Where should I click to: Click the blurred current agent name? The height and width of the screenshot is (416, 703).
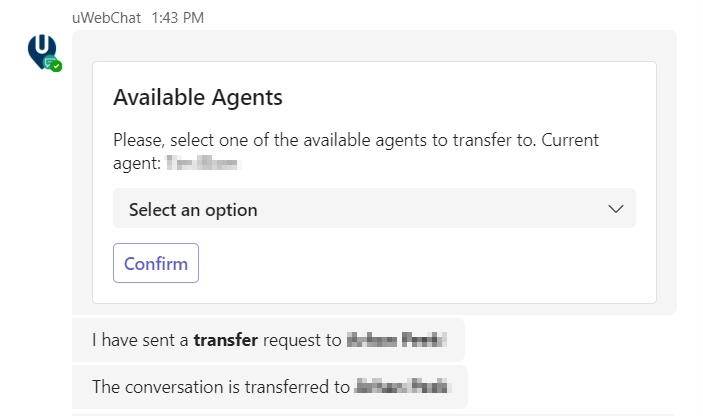pos(206,161)
